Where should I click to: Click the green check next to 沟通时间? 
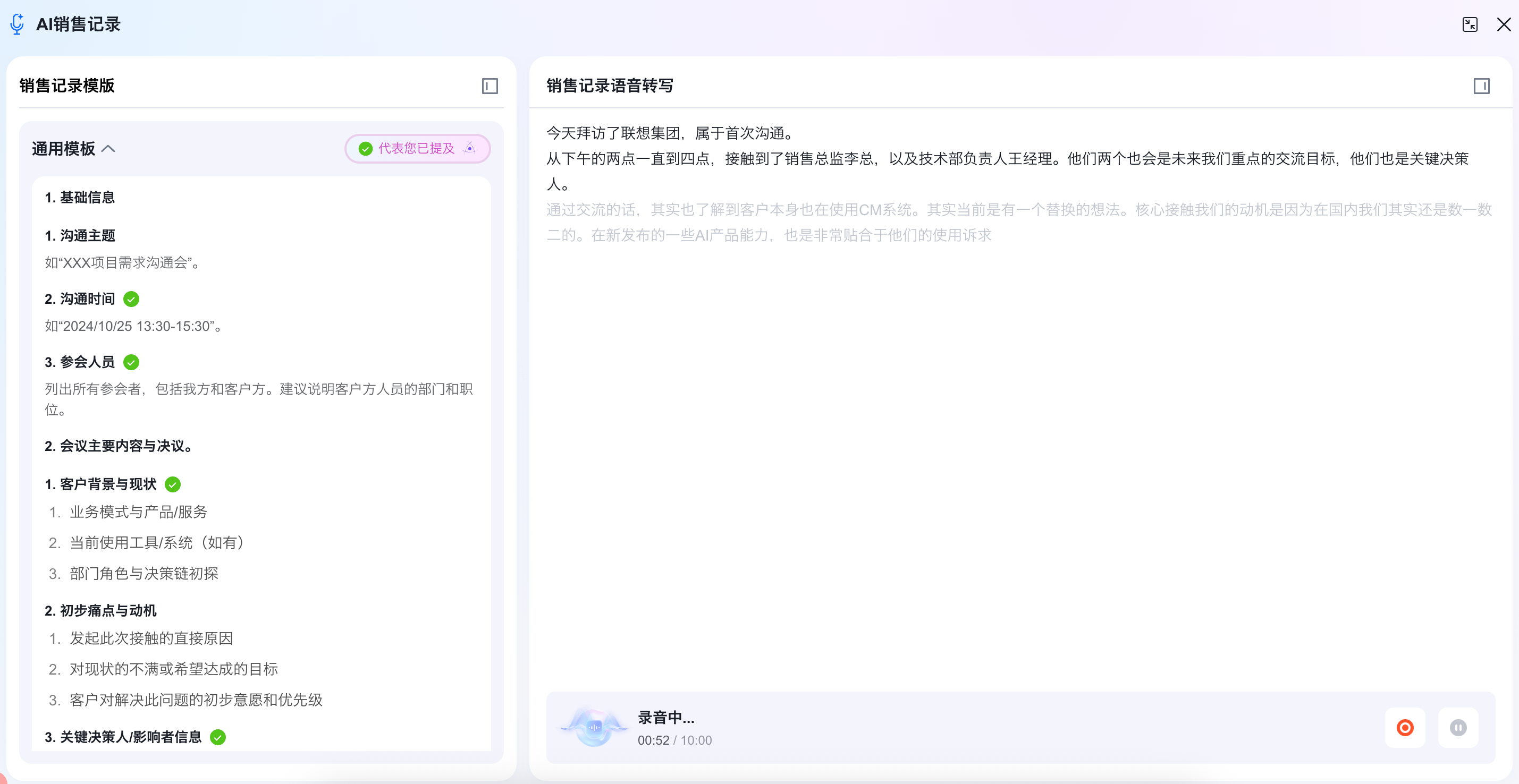point(131,300)
